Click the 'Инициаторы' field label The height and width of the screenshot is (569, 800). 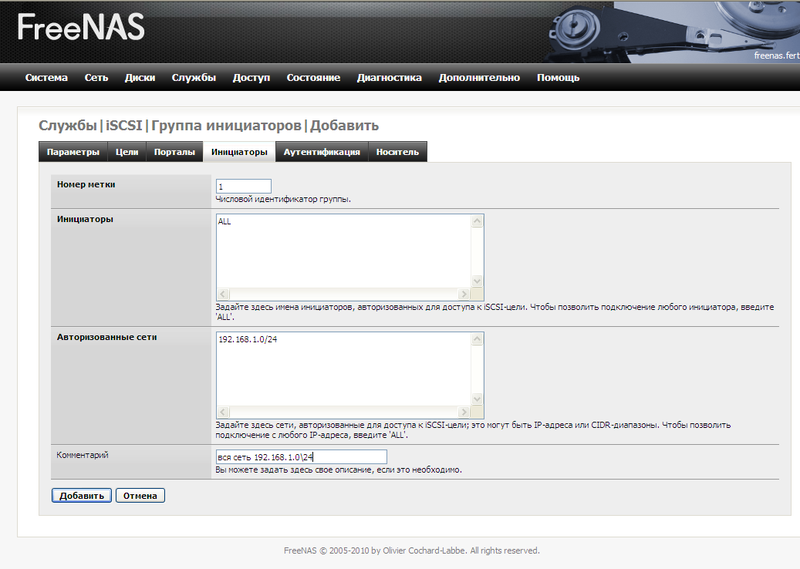point(85,219)
